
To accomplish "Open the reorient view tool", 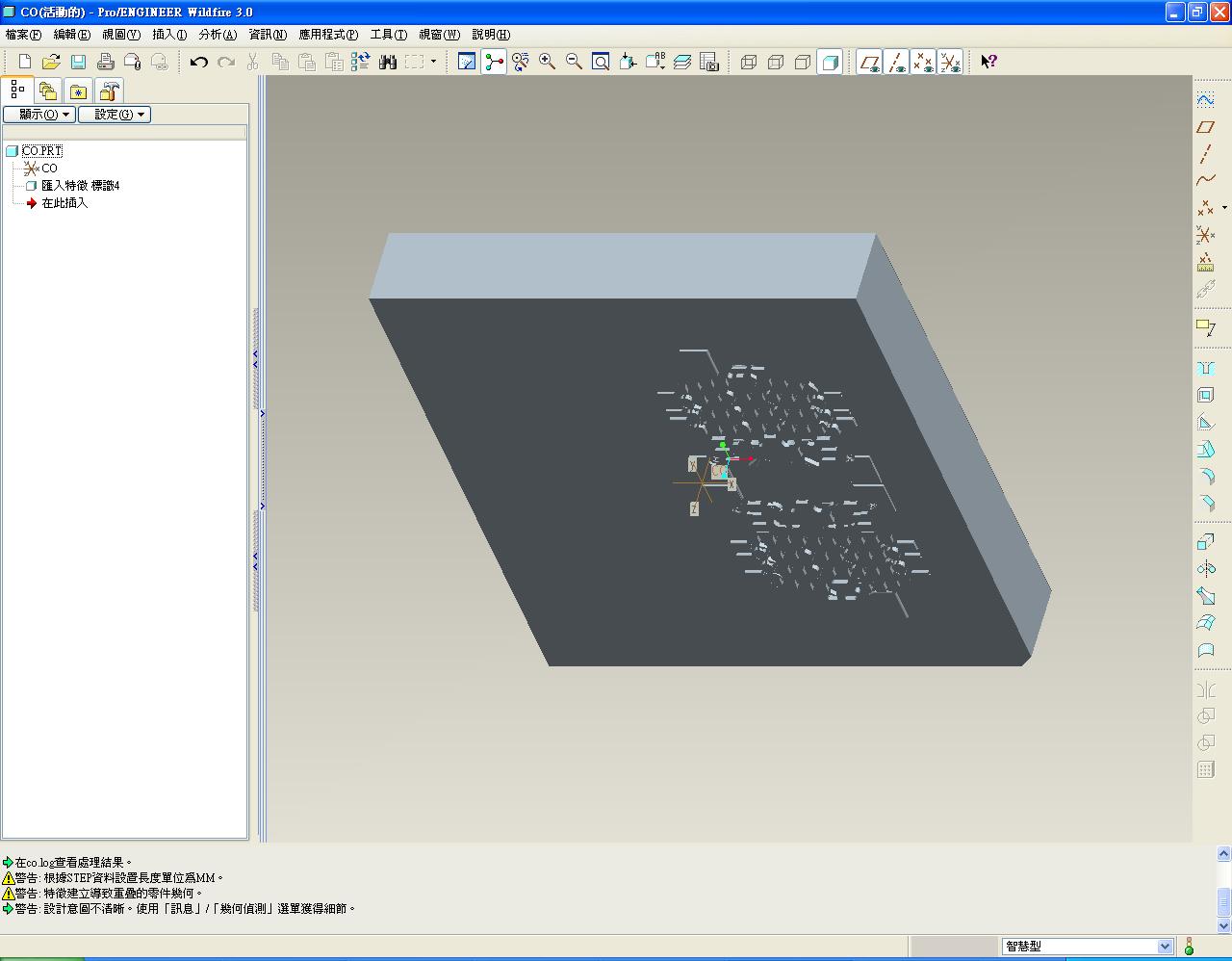I will (x=628, y=62).
